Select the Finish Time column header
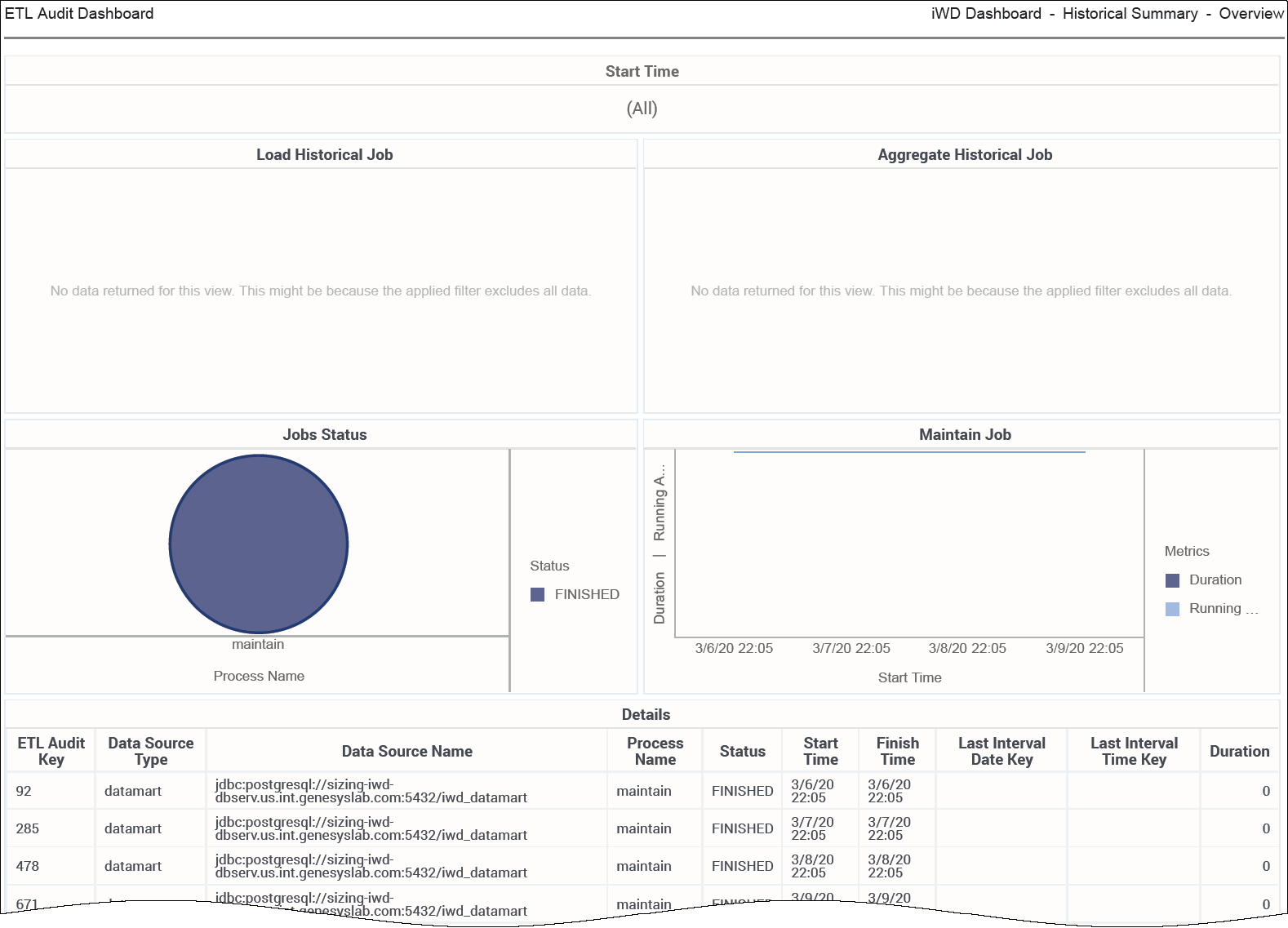Screen dimensions: 1288x928 [897, 751]
